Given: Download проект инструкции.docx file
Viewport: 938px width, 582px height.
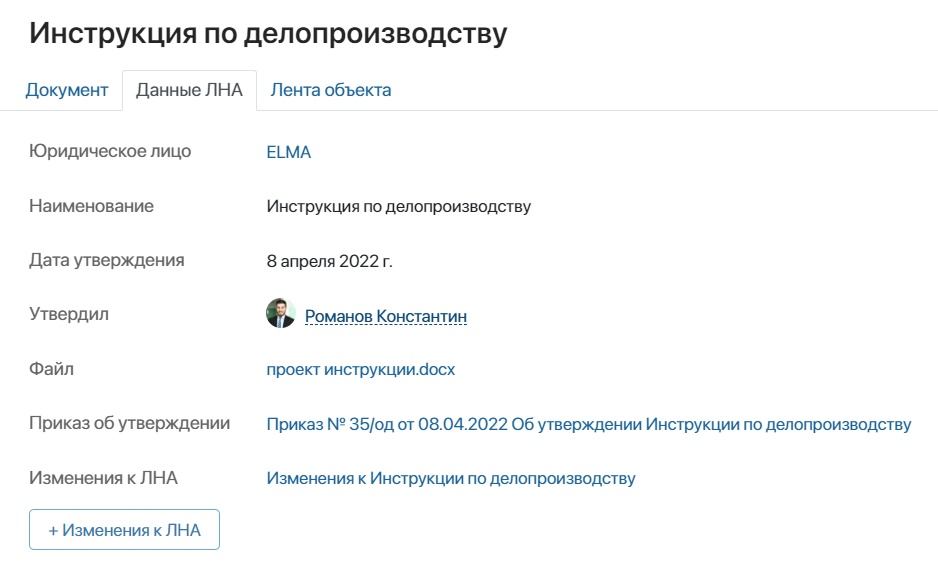Looking at the screenshot, I should tap(359, 368).
